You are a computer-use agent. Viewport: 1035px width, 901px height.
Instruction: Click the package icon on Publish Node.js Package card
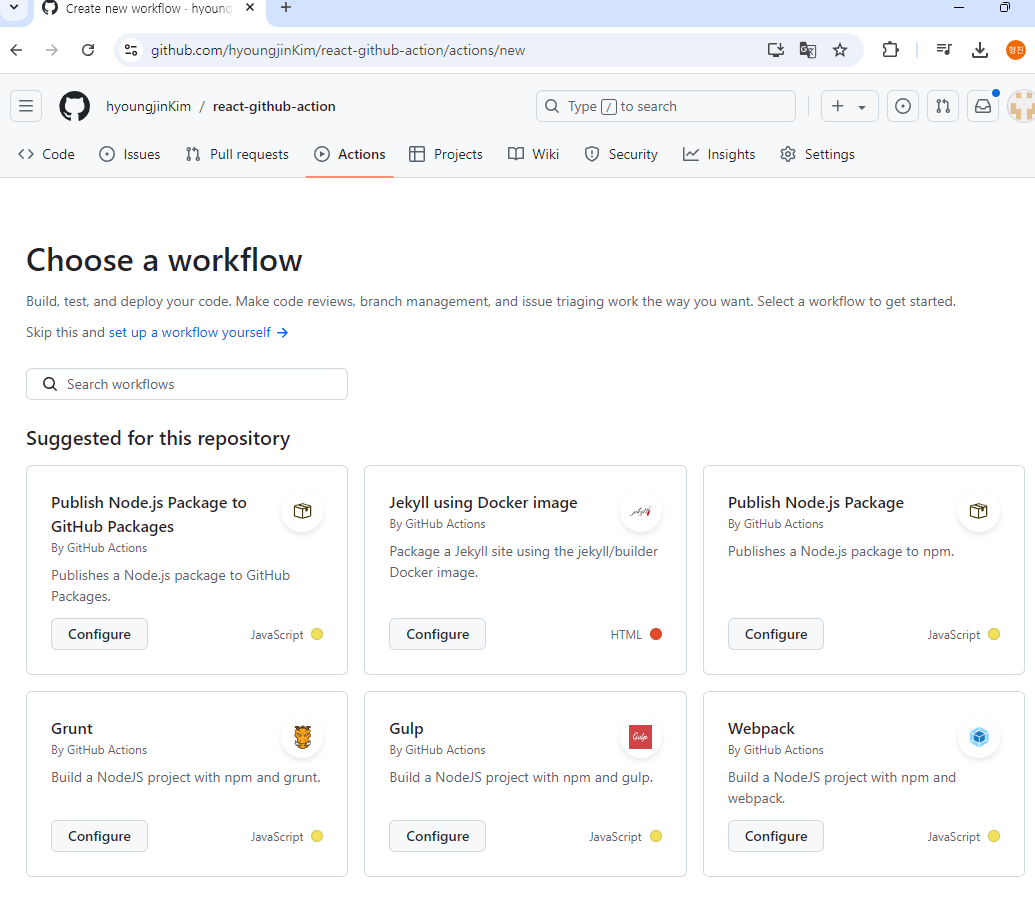point(979,511)
